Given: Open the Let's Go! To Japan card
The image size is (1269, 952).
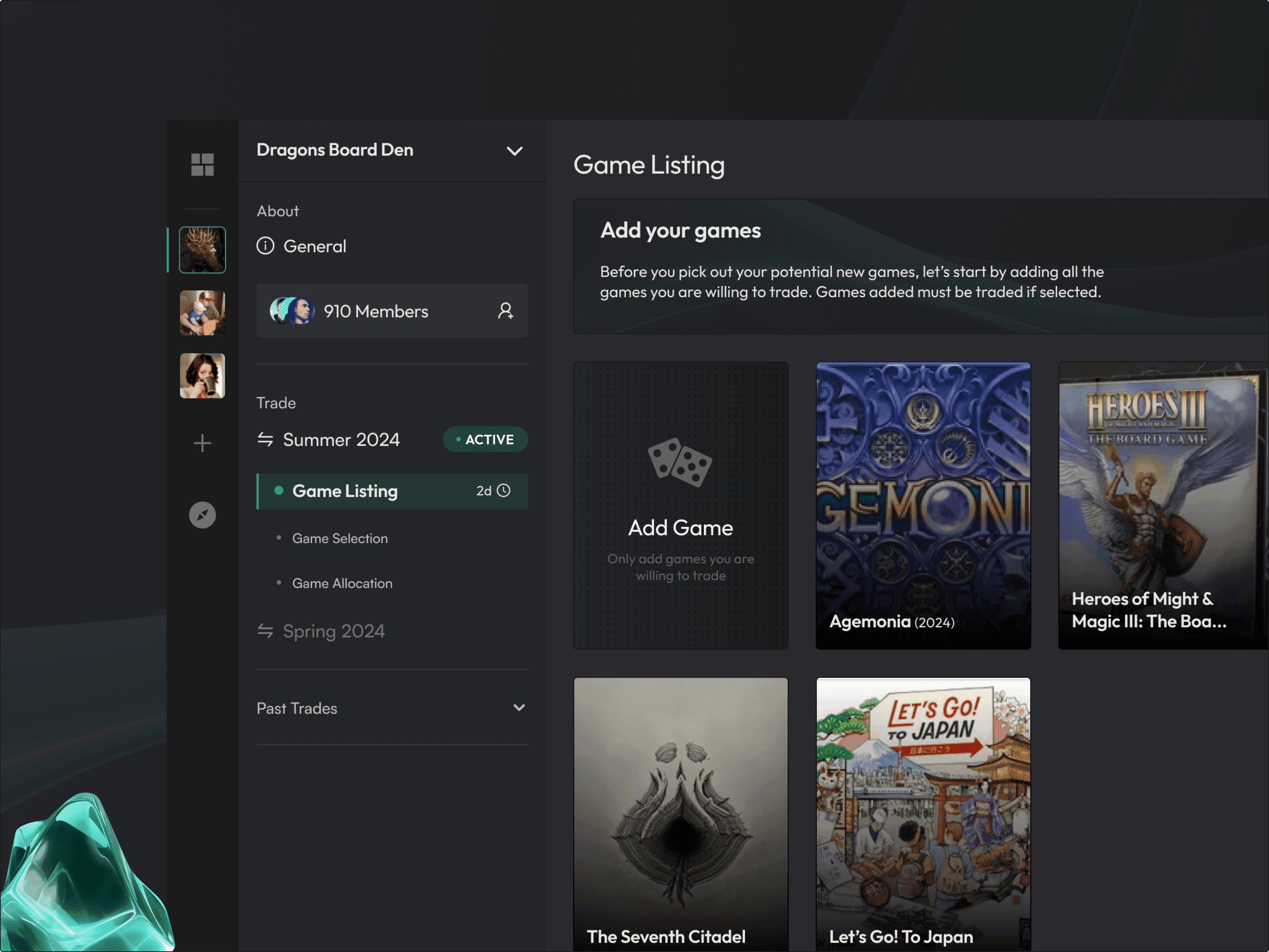Looking at the screenshot, I should point(922,814).
